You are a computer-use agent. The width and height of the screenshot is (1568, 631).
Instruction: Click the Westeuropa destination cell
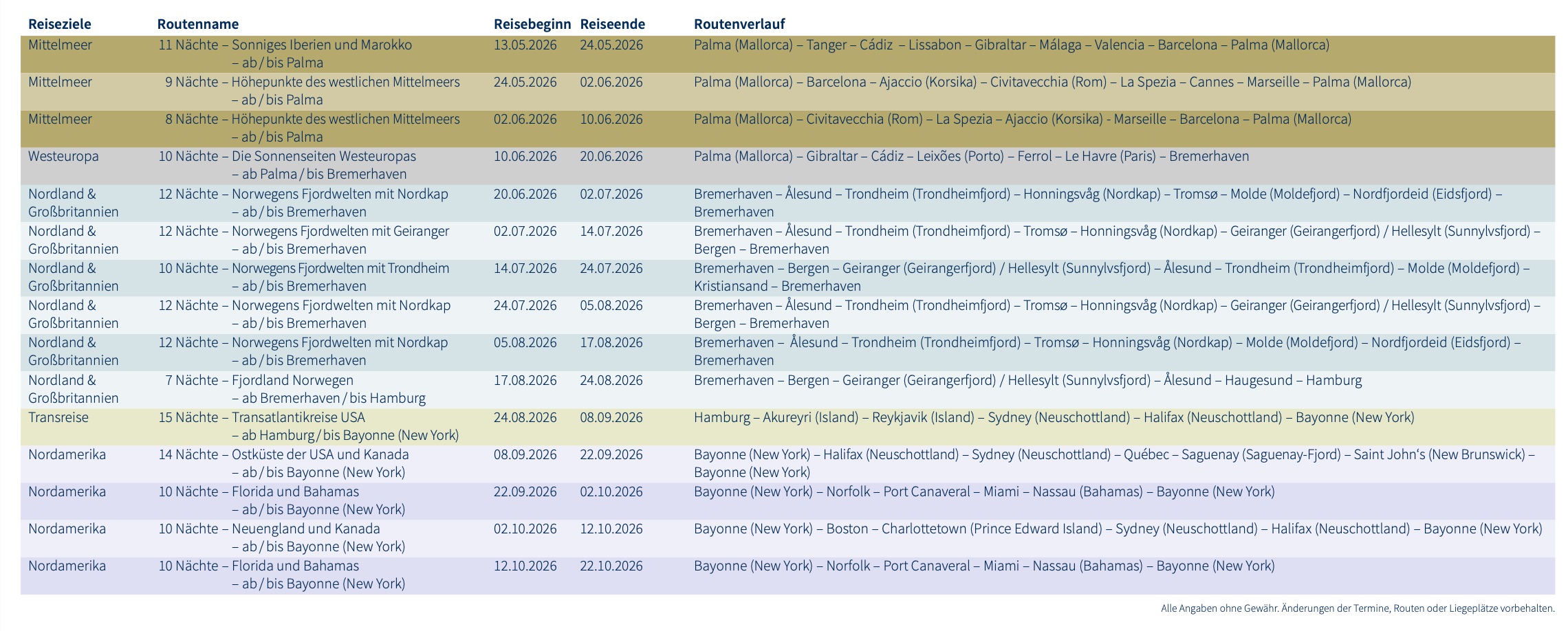pyautogui.click(x=63, y=157)
